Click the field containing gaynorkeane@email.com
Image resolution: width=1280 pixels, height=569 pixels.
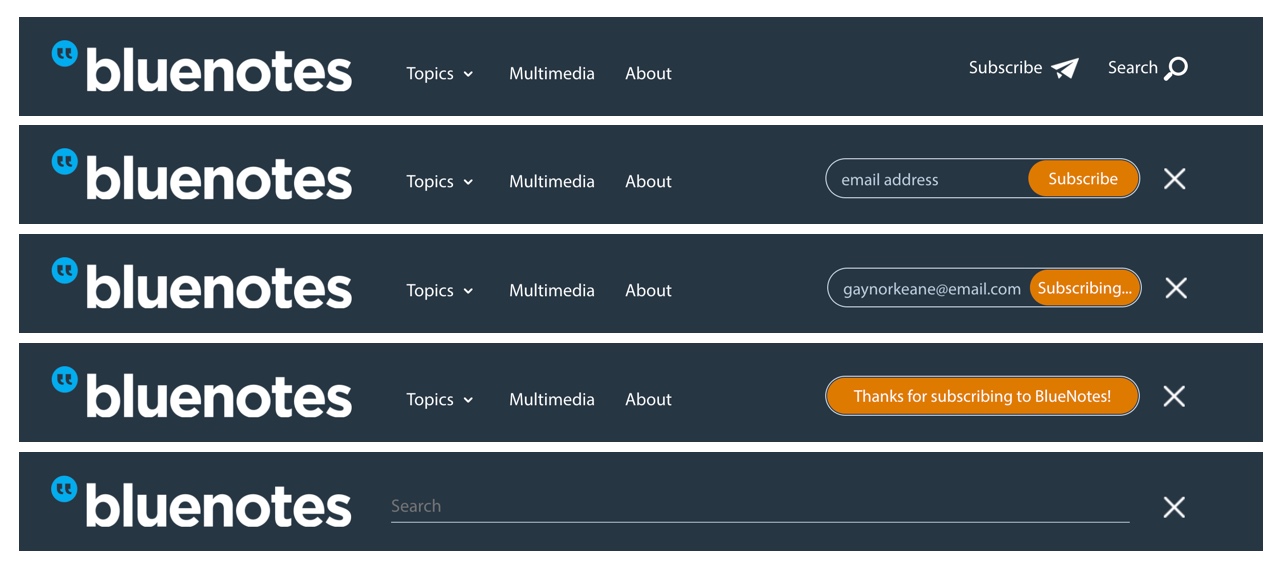tap(931, 289)
